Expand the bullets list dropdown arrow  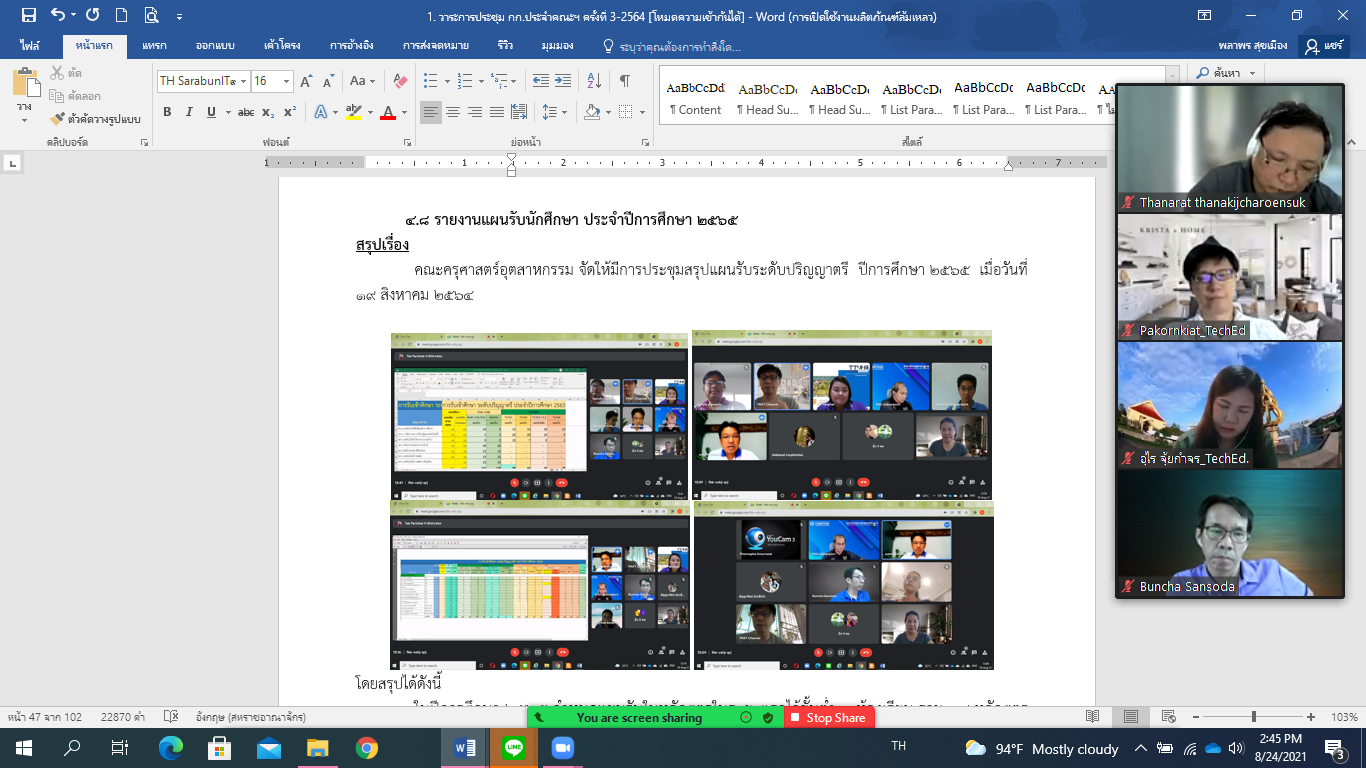(x=445, y=81)
